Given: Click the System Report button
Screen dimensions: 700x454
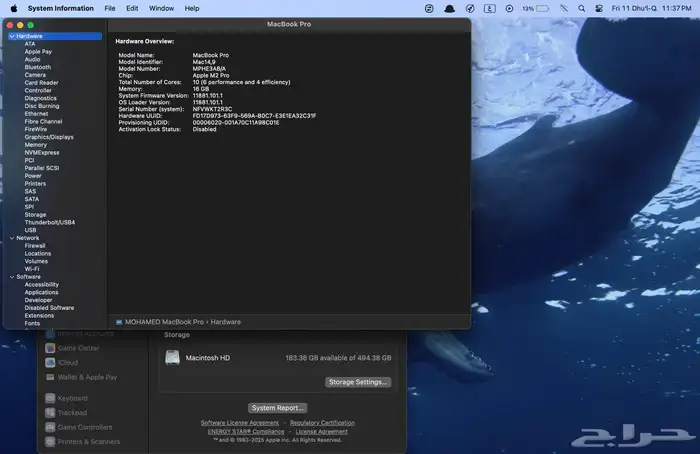Looking at the screenshot, I should coord(278,408).
